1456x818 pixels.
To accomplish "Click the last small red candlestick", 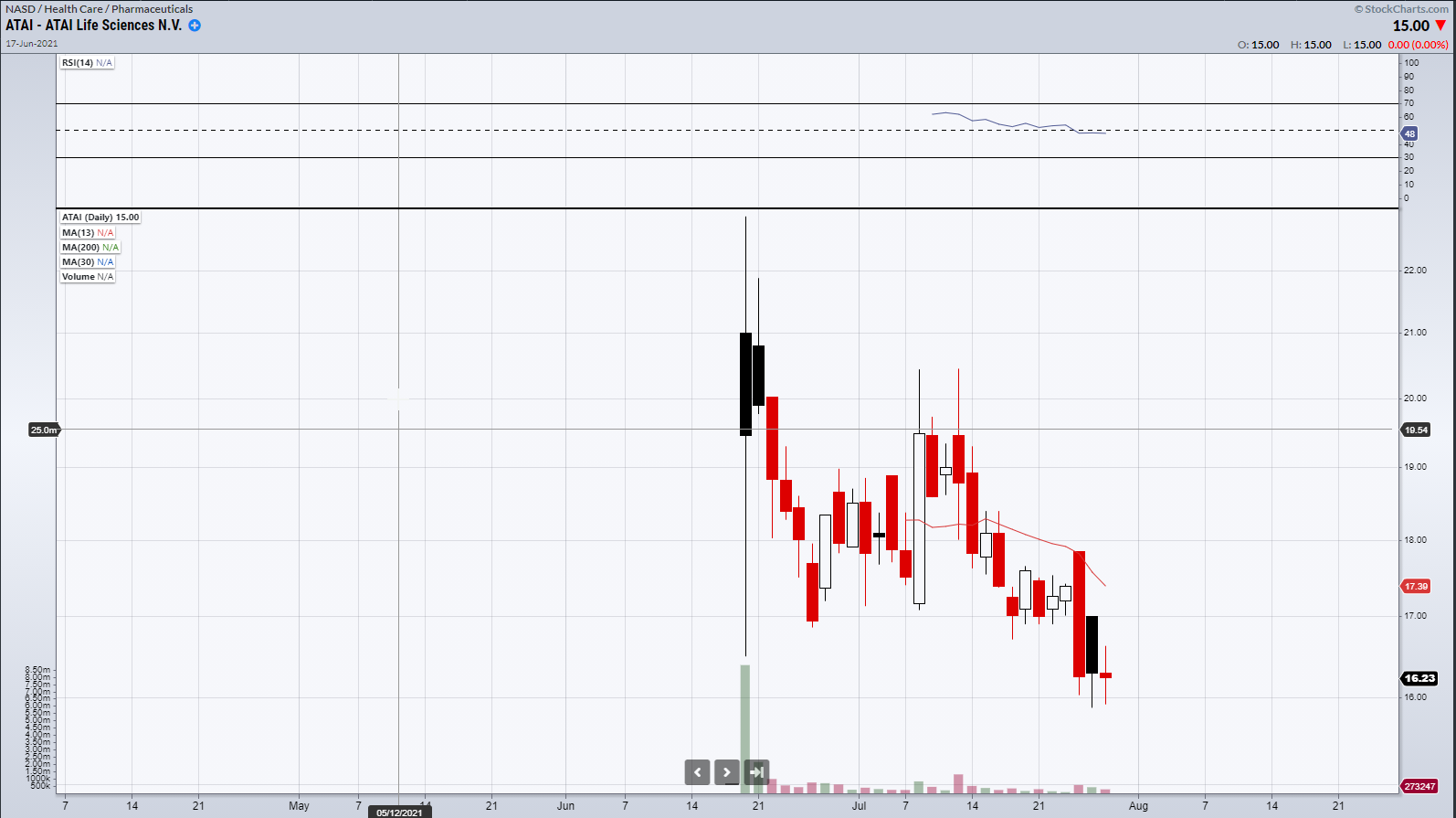I will point(1105,675).
